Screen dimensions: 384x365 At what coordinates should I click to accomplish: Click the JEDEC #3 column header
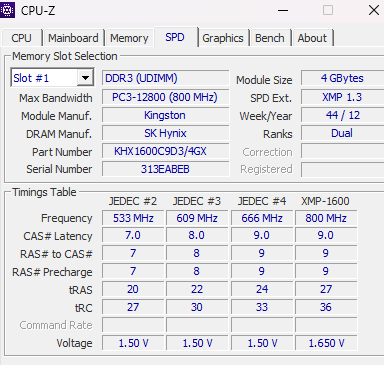coord(197,201)
